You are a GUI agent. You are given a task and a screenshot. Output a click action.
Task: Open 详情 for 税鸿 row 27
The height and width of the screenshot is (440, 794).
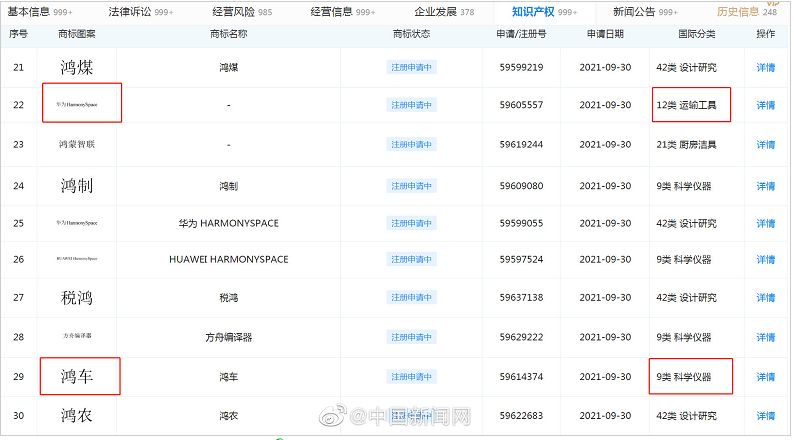coord(766,297)
